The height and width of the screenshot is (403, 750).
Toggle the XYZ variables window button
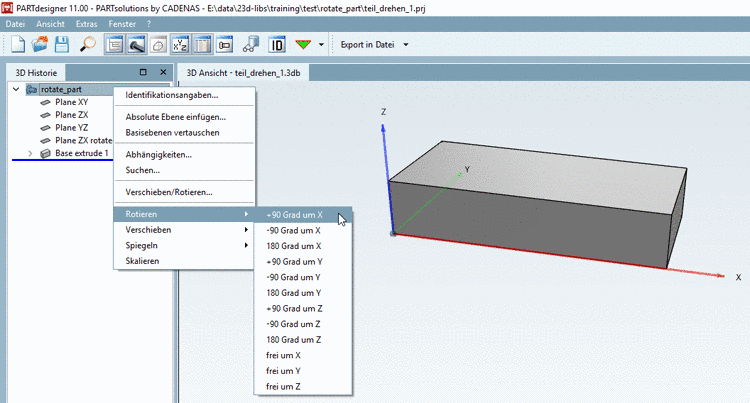click(x=180, y=44)
